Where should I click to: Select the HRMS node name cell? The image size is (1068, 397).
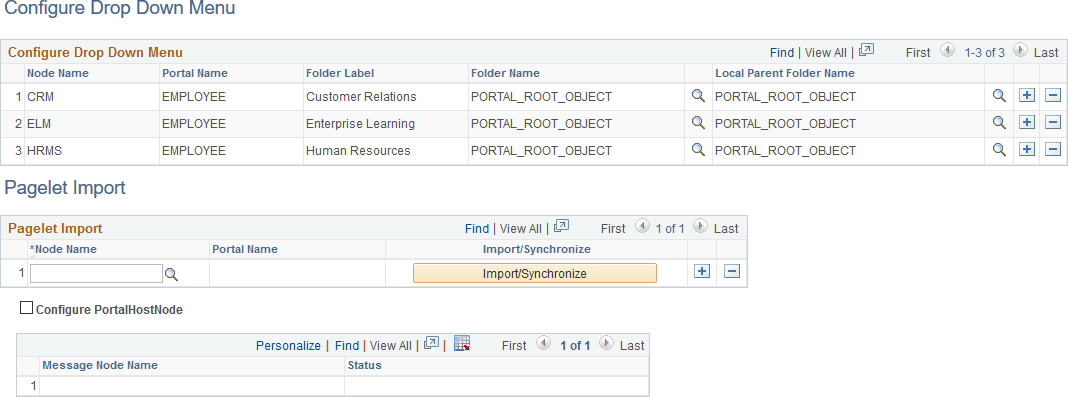point(44,150)
